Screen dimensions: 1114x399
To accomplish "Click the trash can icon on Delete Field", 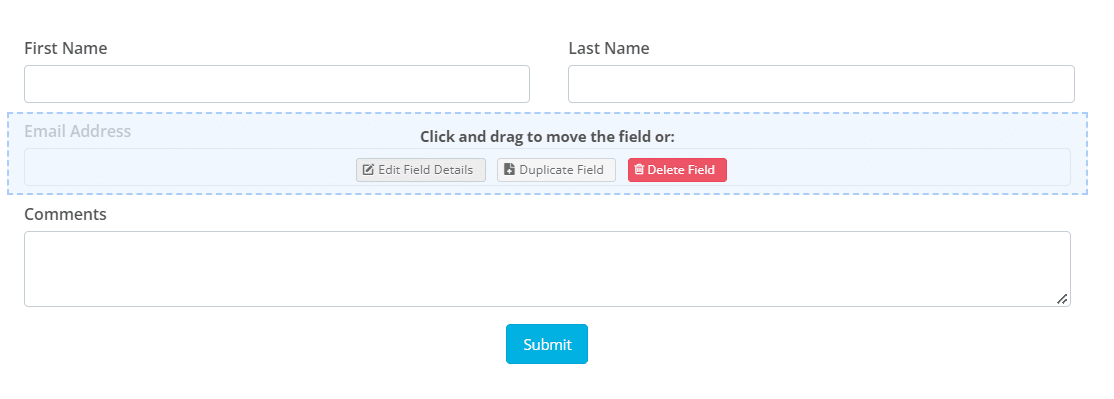I will (x=639, y=170).
